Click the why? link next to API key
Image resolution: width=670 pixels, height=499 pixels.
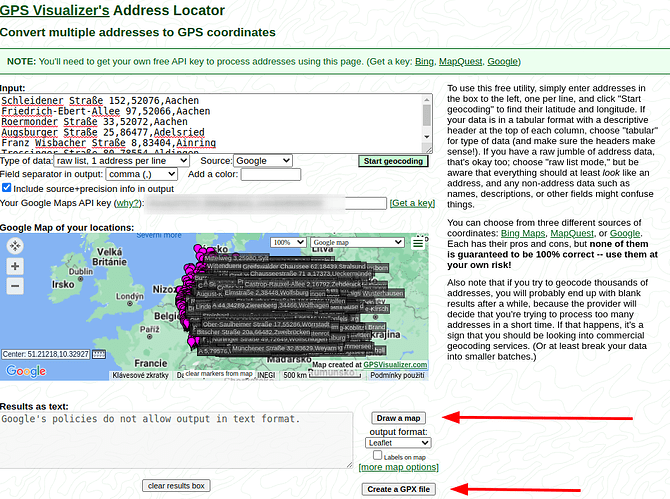(128, 203)
